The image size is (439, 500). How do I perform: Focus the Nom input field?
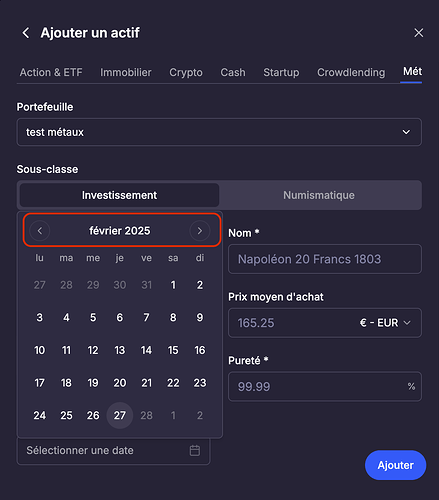tap(325, 259)
